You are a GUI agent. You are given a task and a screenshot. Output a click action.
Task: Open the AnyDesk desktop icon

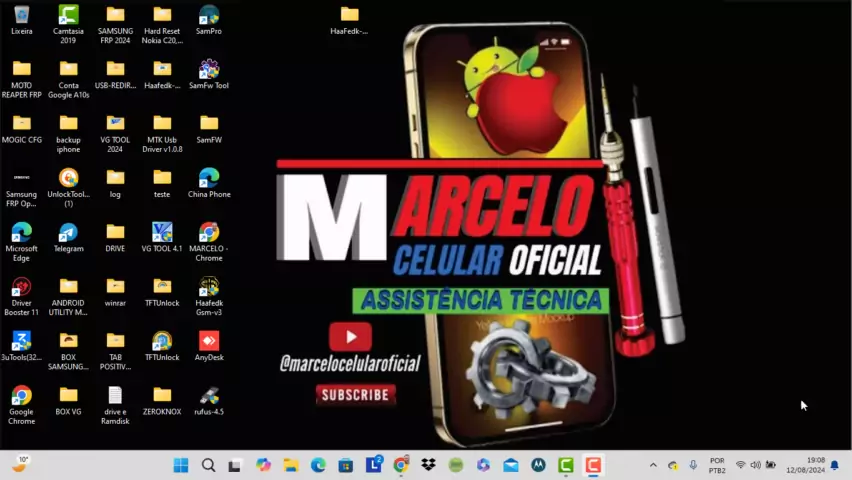point(209,341)
